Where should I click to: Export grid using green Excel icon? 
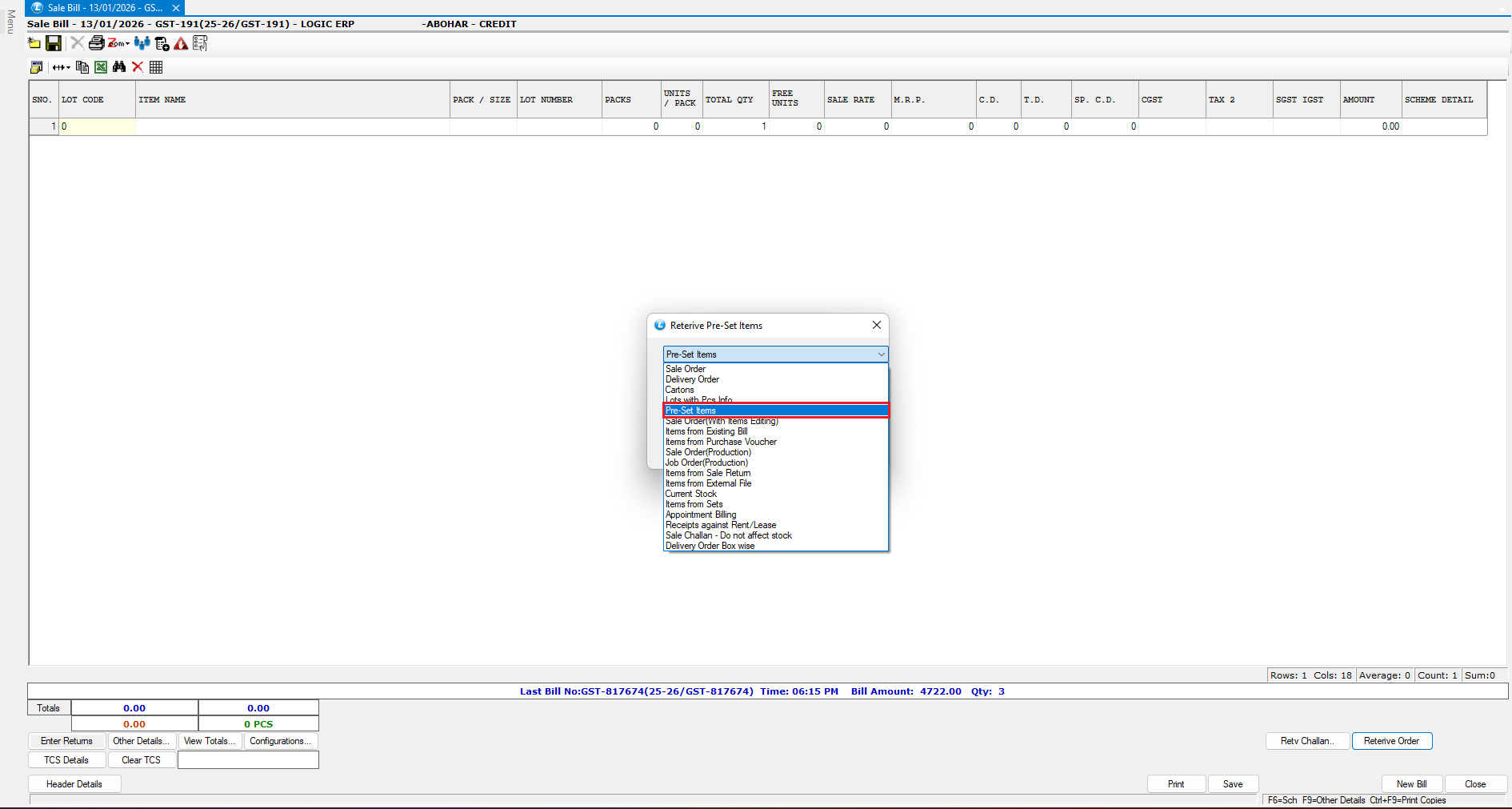101,67
